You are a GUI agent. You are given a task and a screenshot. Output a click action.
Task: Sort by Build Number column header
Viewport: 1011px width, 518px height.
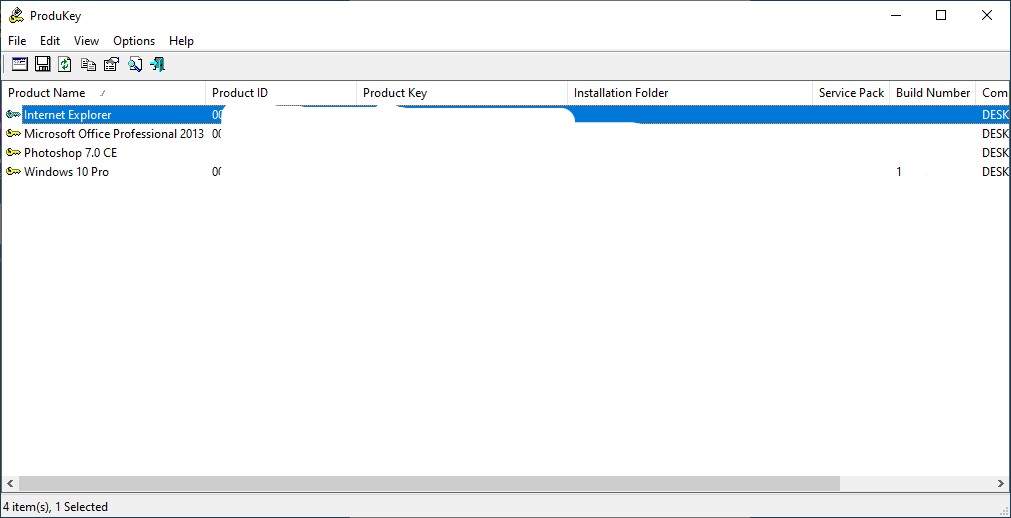933,93
